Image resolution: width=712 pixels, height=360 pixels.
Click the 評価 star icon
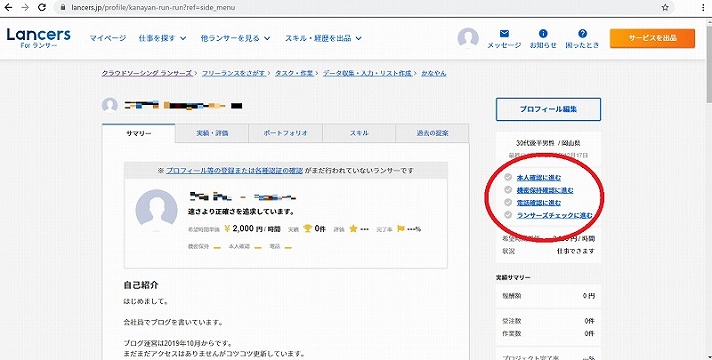(353, 229)
